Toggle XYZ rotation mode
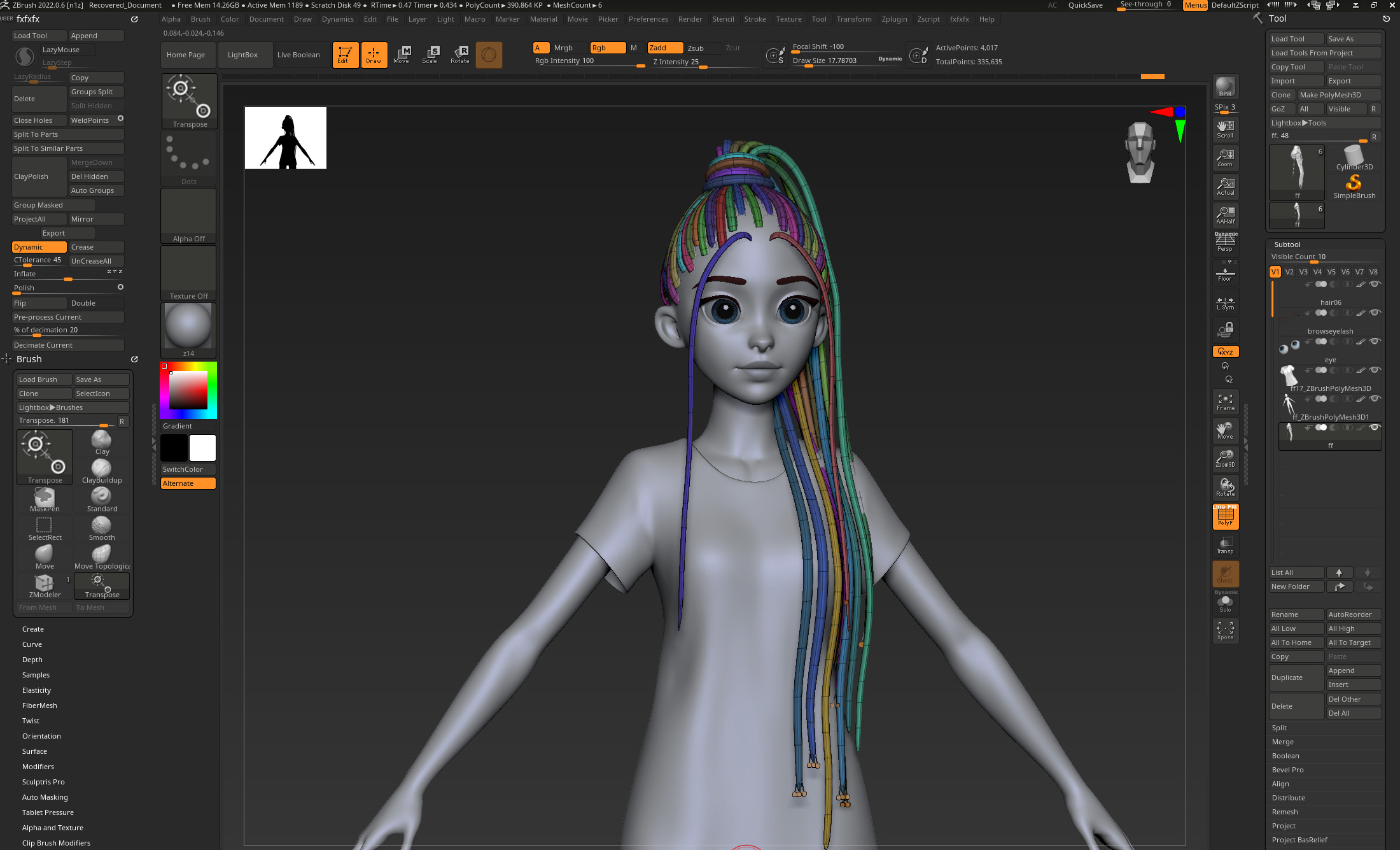 point(1225,351)
